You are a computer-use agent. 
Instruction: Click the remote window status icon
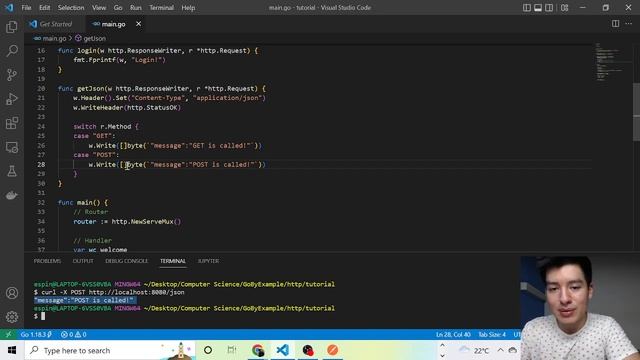pyautogui.click(x=8, y=334)
